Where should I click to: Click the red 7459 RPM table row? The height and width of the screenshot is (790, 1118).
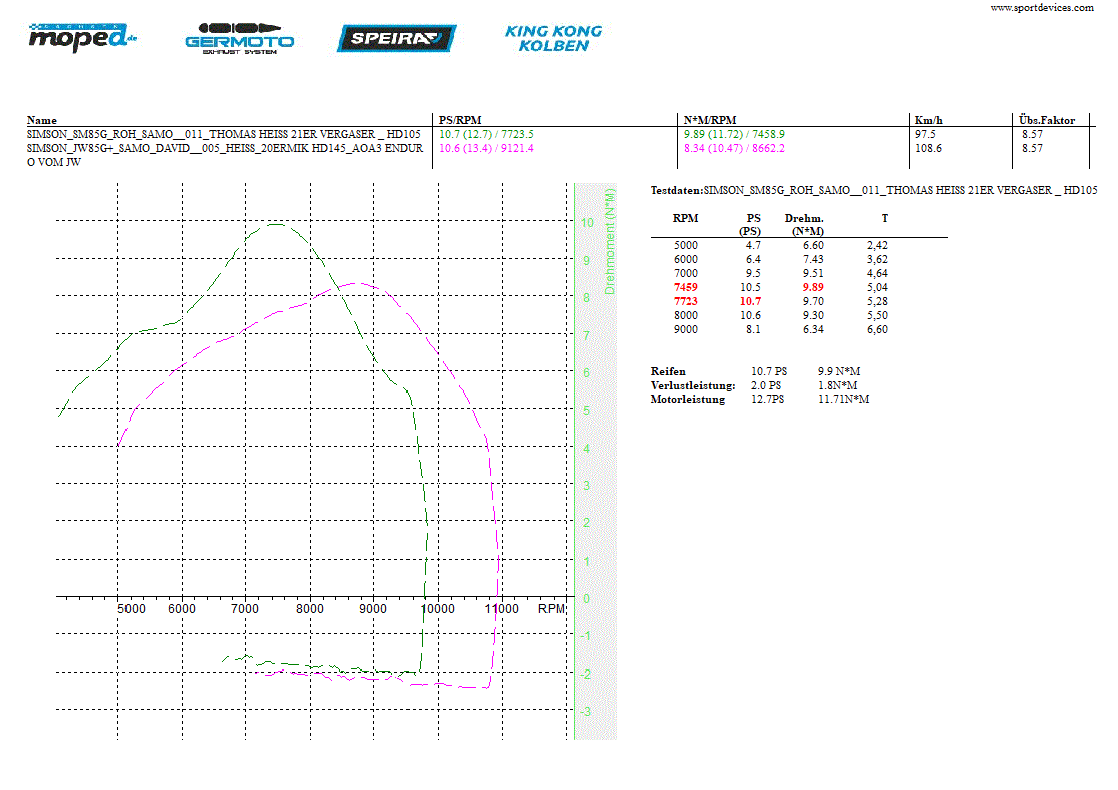[686, 287]
